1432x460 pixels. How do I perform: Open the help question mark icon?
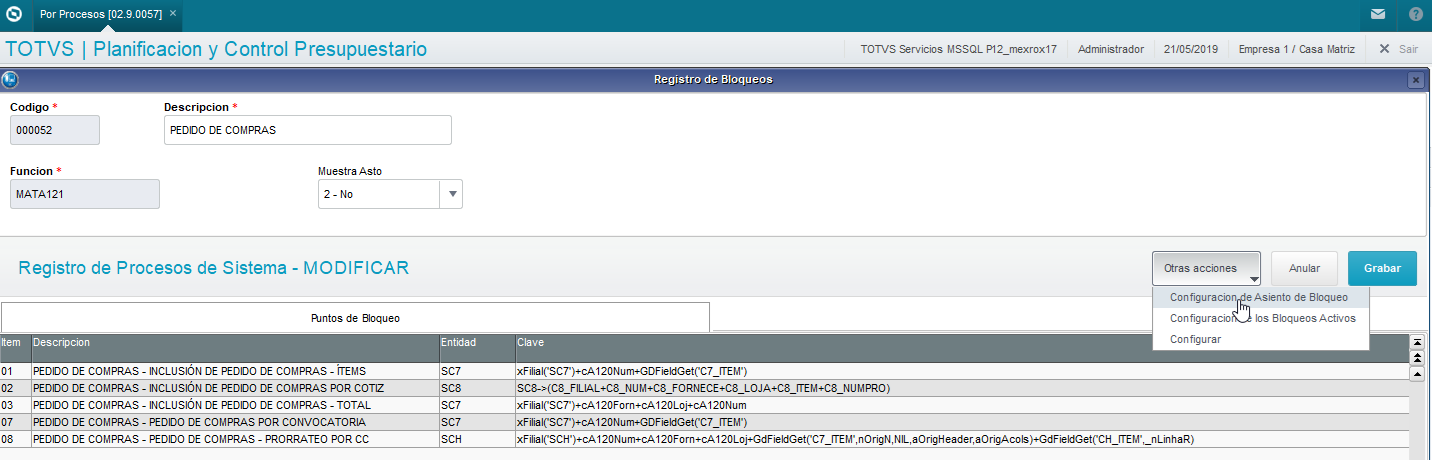(x=1416, y=14)
